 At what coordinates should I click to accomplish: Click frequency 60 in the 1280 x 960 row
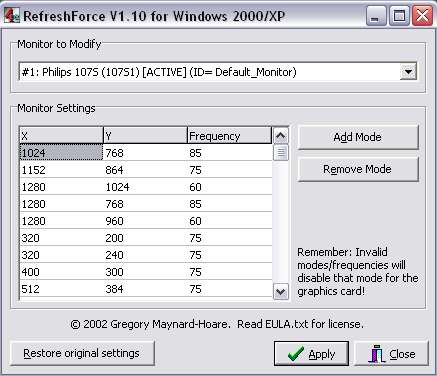pos(229,221)
